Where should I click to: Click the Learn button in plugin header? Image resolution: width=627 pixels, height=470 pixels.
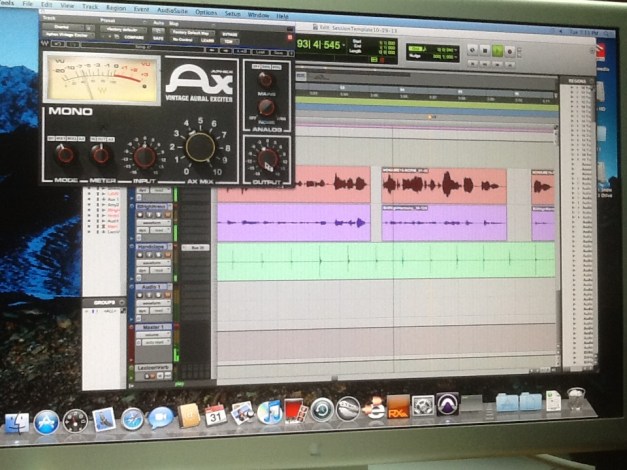pos(208,40)
